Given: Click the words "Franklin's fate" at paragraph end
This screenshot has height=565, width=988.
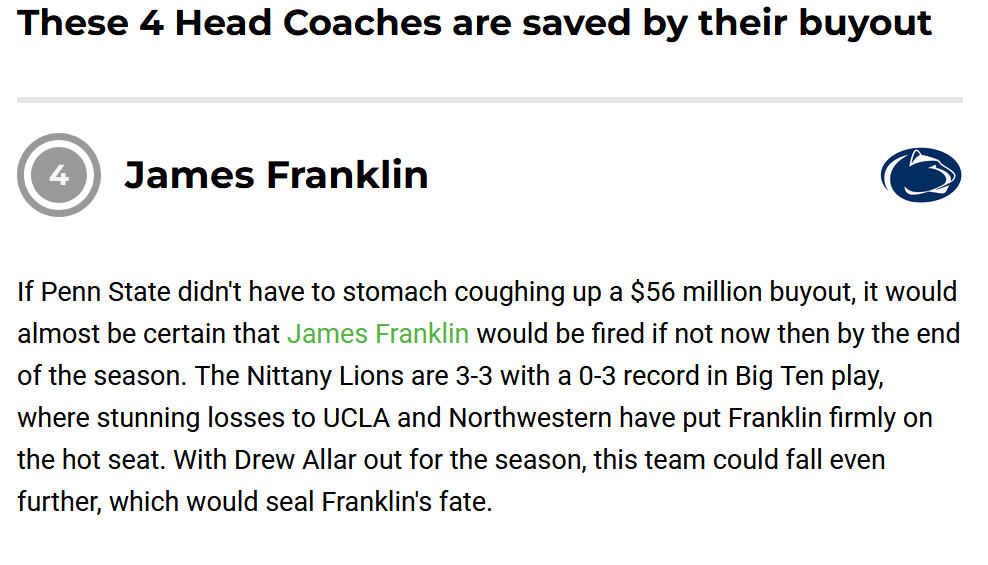Looking at the screenshot, I should coord(406,502).
